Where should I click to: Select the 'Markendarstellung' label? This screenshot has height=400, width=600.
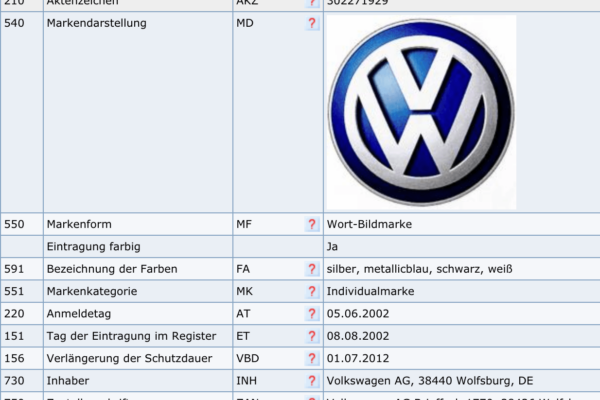coord(96,23)
